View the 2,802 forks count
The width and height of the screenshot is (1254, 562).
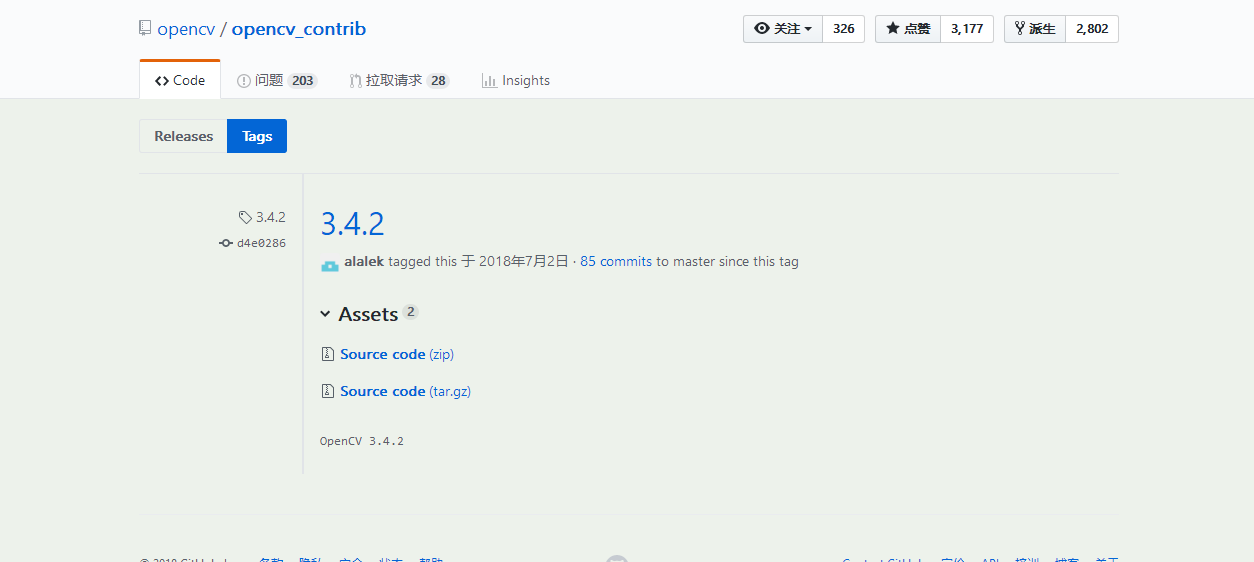(1092, 29)
